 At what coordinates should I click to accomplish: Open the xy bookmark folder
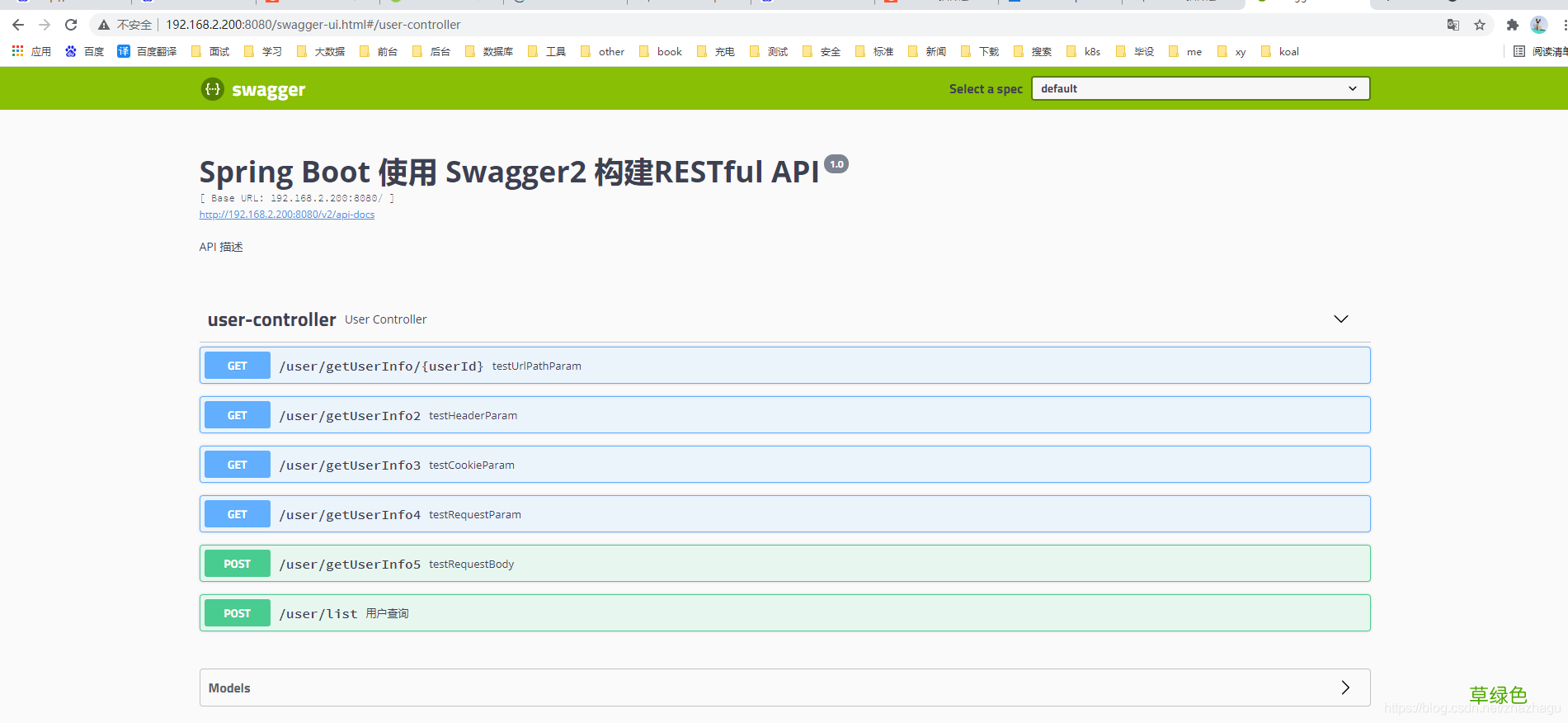click(1231, 51)
